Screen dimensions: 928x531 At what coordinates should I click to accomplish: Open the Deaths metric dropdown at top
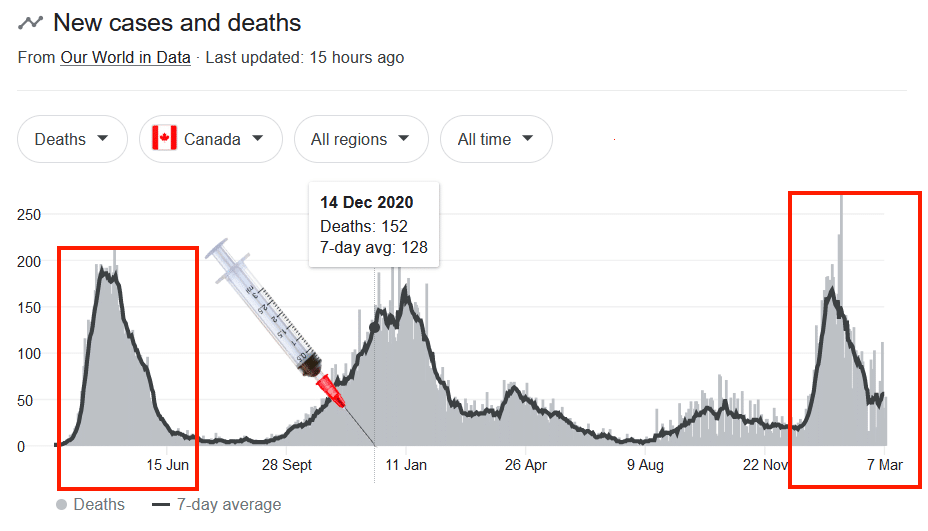pos(72,139)
